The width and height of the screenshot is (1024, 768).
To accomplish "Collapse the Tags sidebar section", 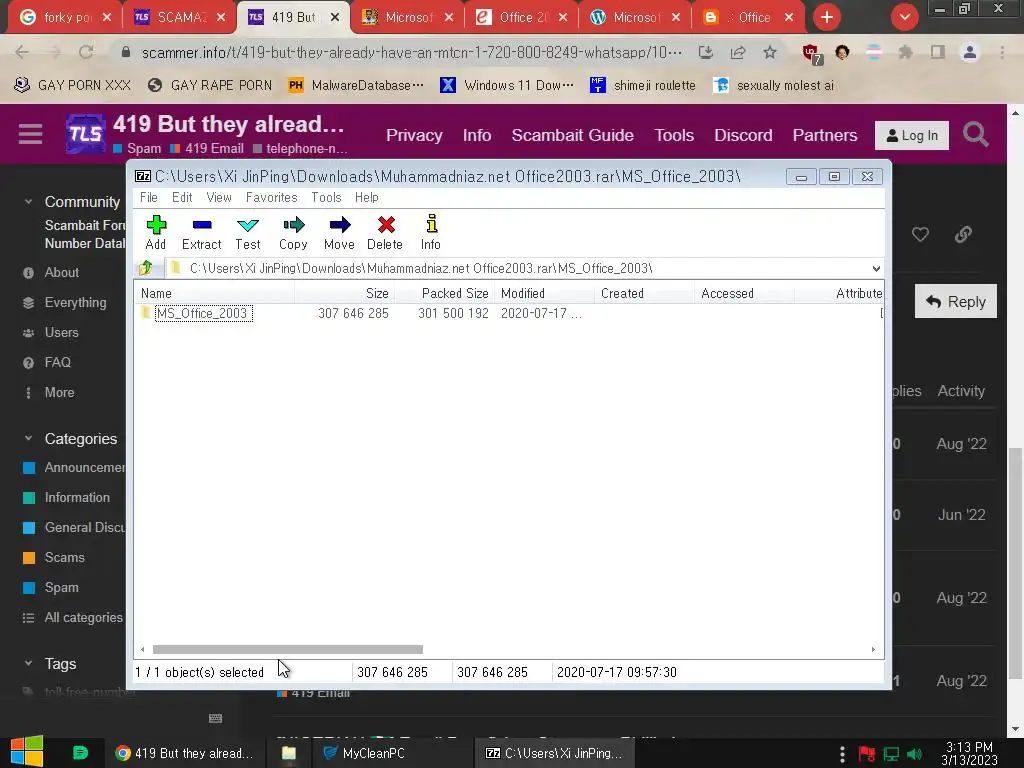I will (28, 664).
